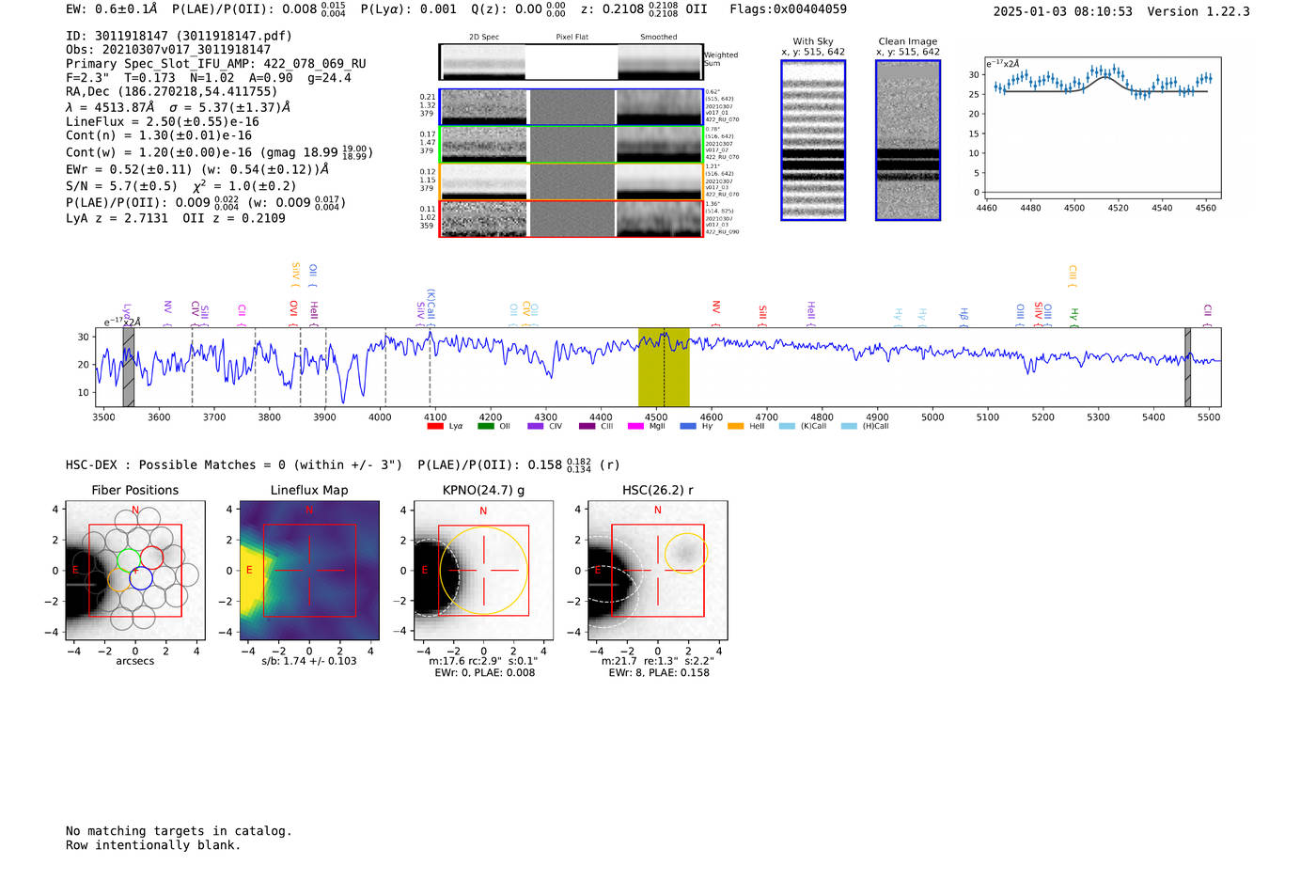Screen dimensions: 1316x896
Task: Click the violet CIV legend swatch
Action: point(536,426)
